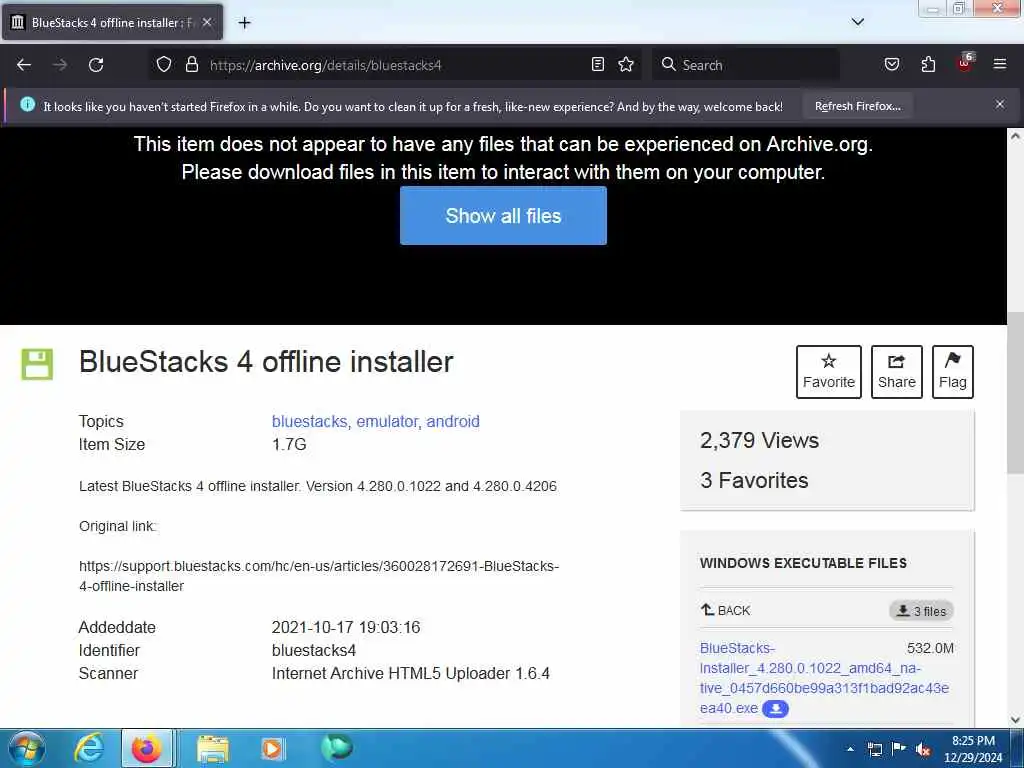
Task: Click the Share button
Action: [x=897, y=372]
